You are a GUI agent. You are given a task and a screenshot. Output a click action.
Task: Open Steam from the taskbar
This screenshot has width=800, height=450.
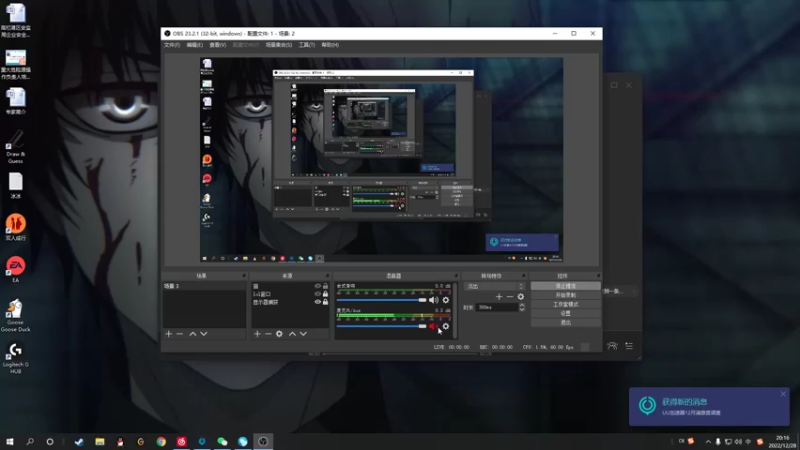click(x=79, y=442)
